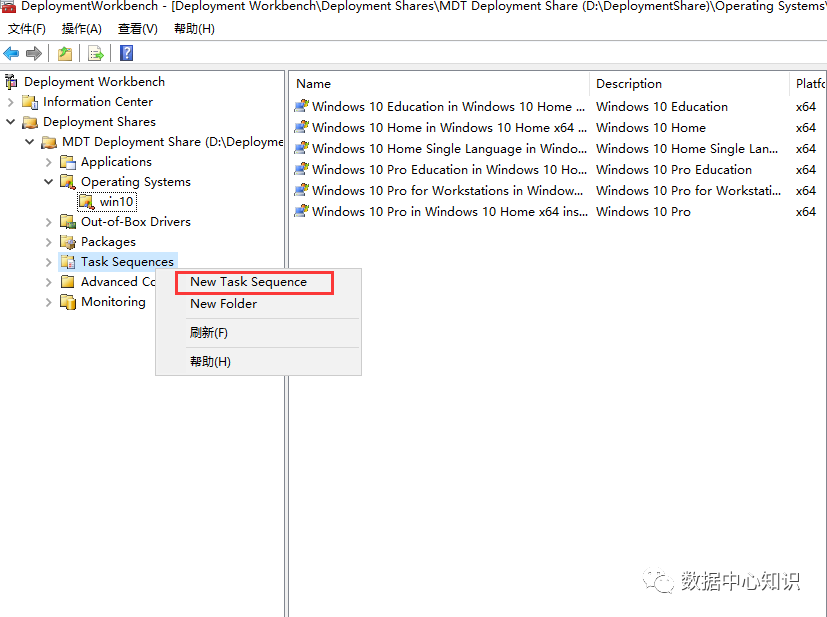Screen dimensions: 827x617
Task: Click the Platform column header
Action: [x=809, y=84]
